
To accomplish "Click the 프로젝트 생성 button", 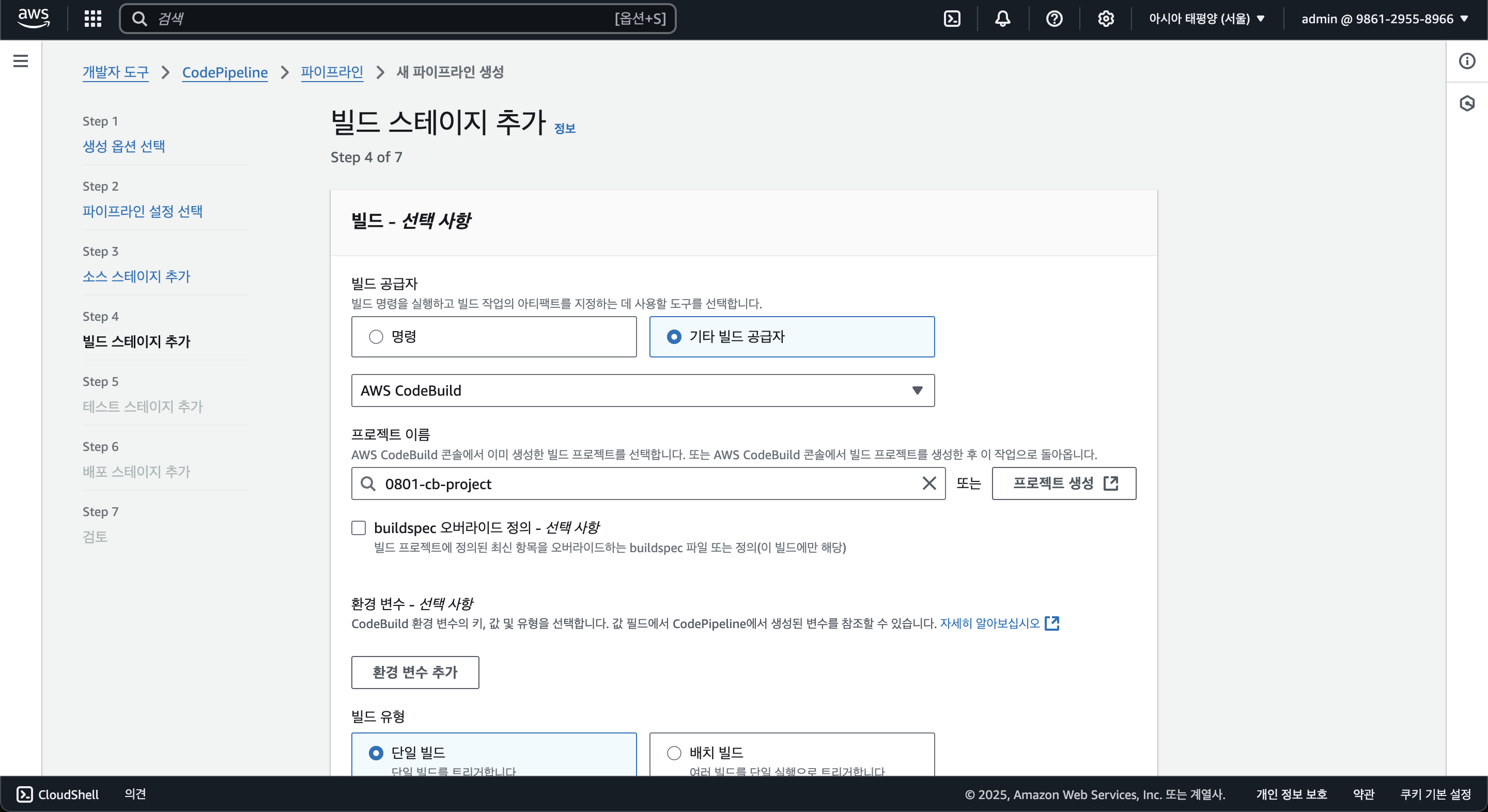I will 1063,483.
